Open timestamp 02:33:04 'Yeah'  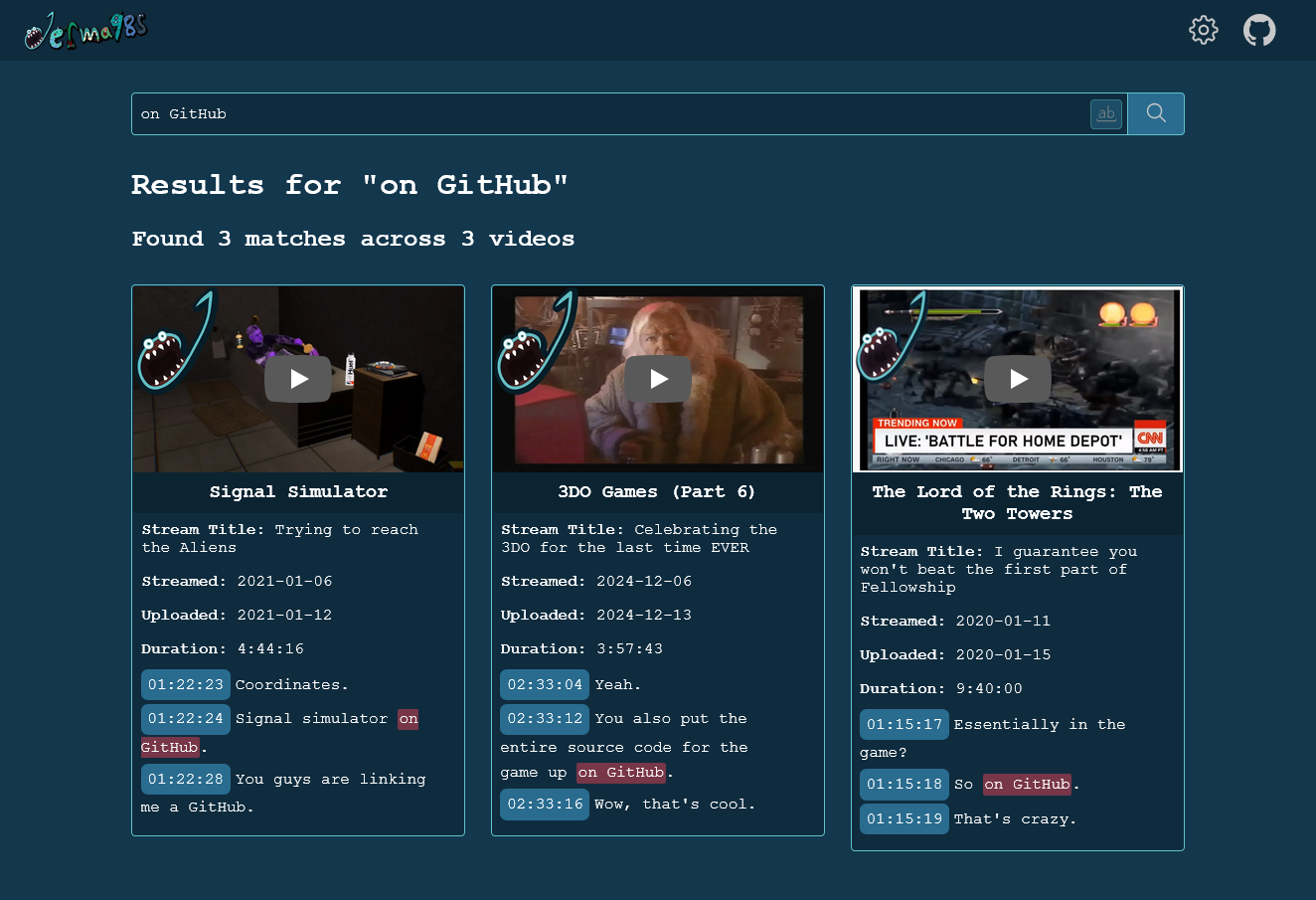[544, 684]
